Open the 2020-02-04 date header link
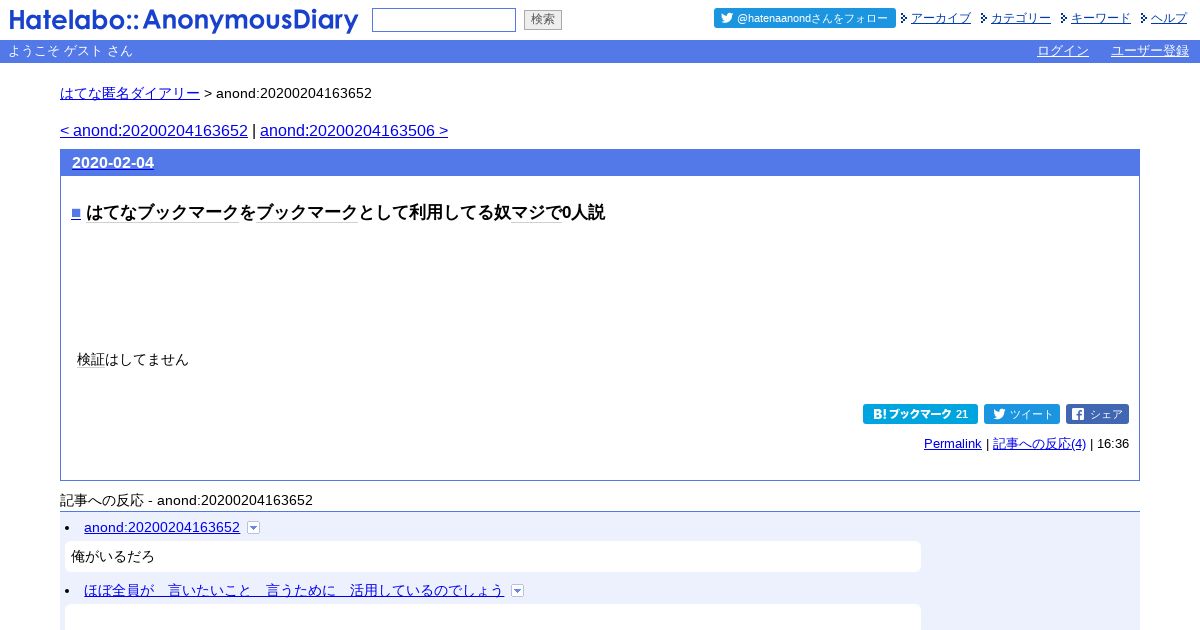The height and width of the screenshot is (630, 1200). 113,163
